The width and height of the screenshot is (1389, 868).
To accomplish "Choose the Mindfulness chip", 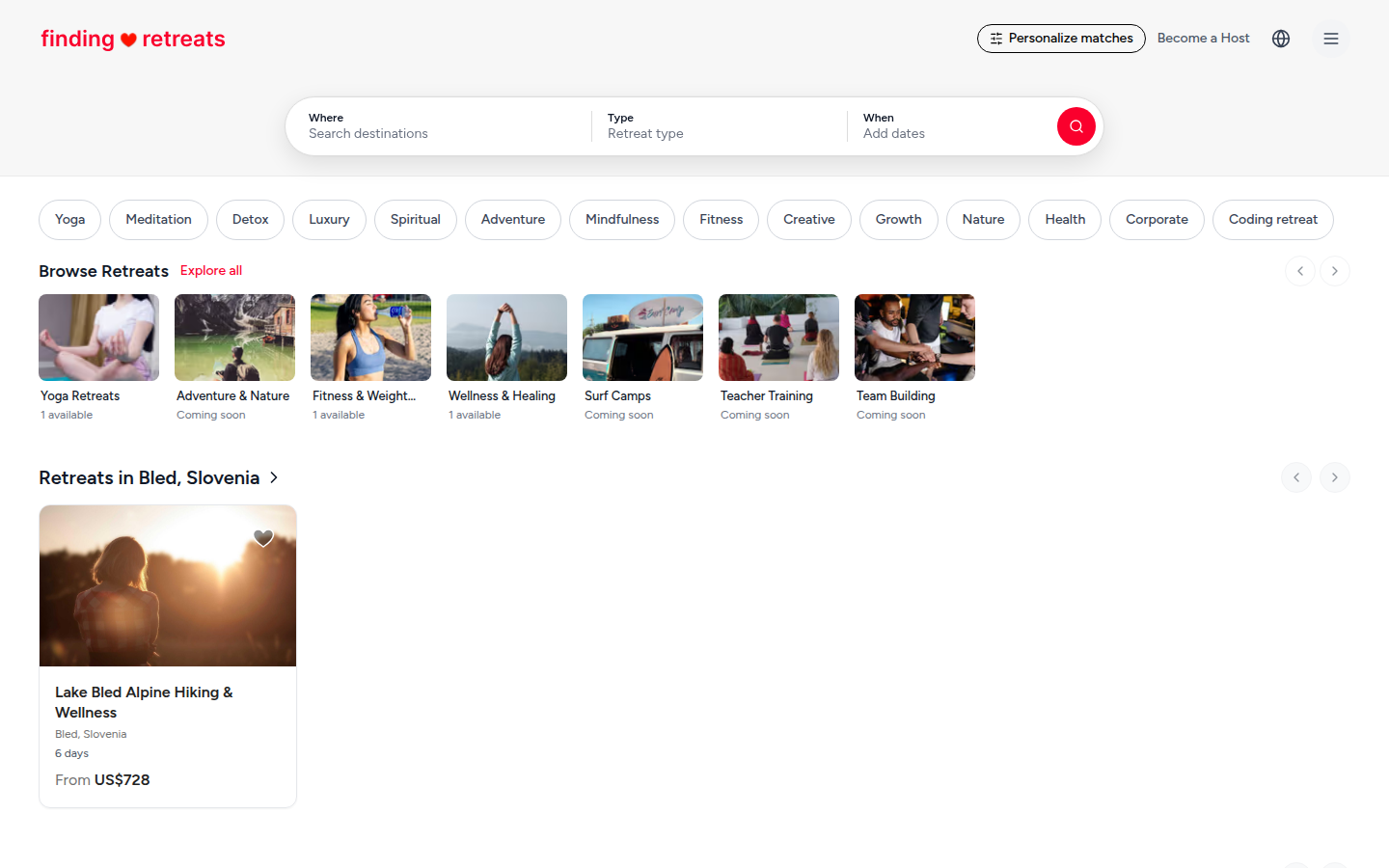I will pos(622,220).
